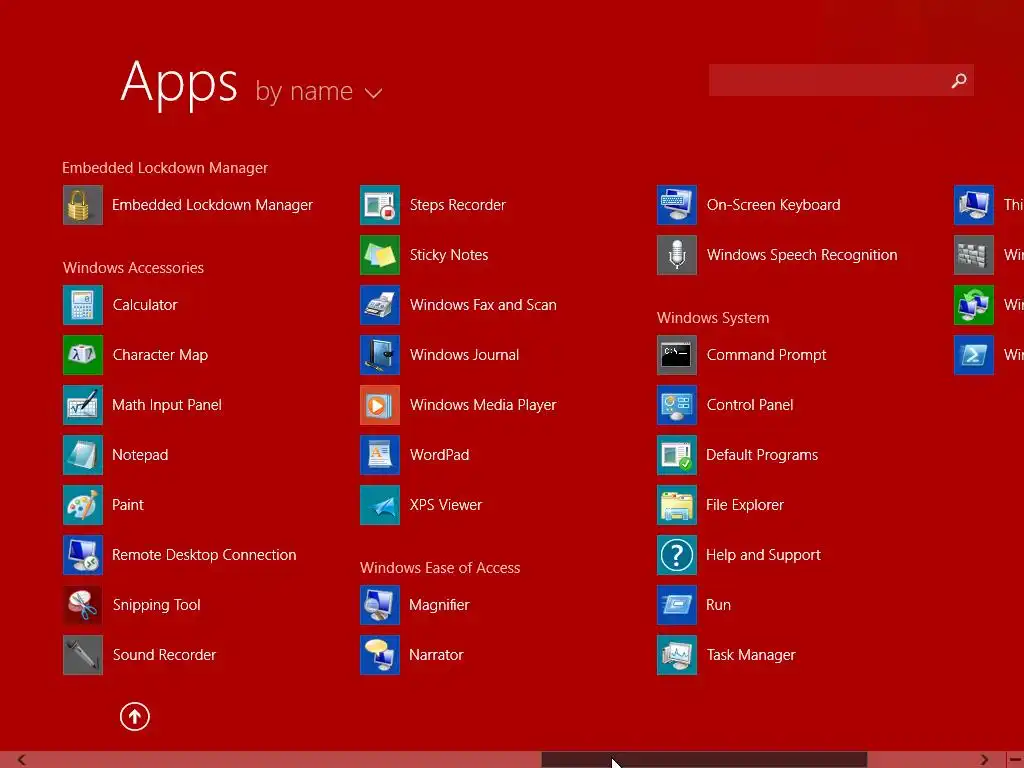Launch the Steps Recorder icon
This screenshot has height=768, width=1024.
pyautogui.click(x=380, y=205)
